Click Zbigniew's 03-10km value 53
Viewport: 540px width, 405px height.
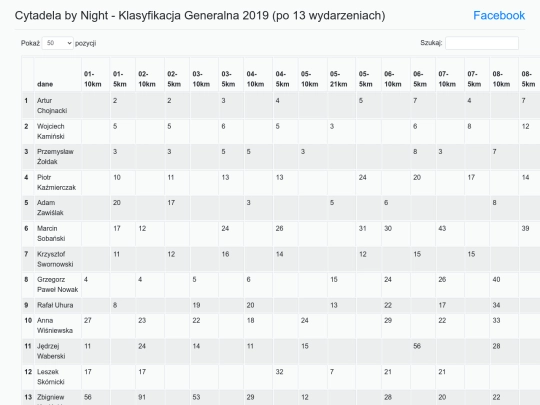[x=196, y=397]
